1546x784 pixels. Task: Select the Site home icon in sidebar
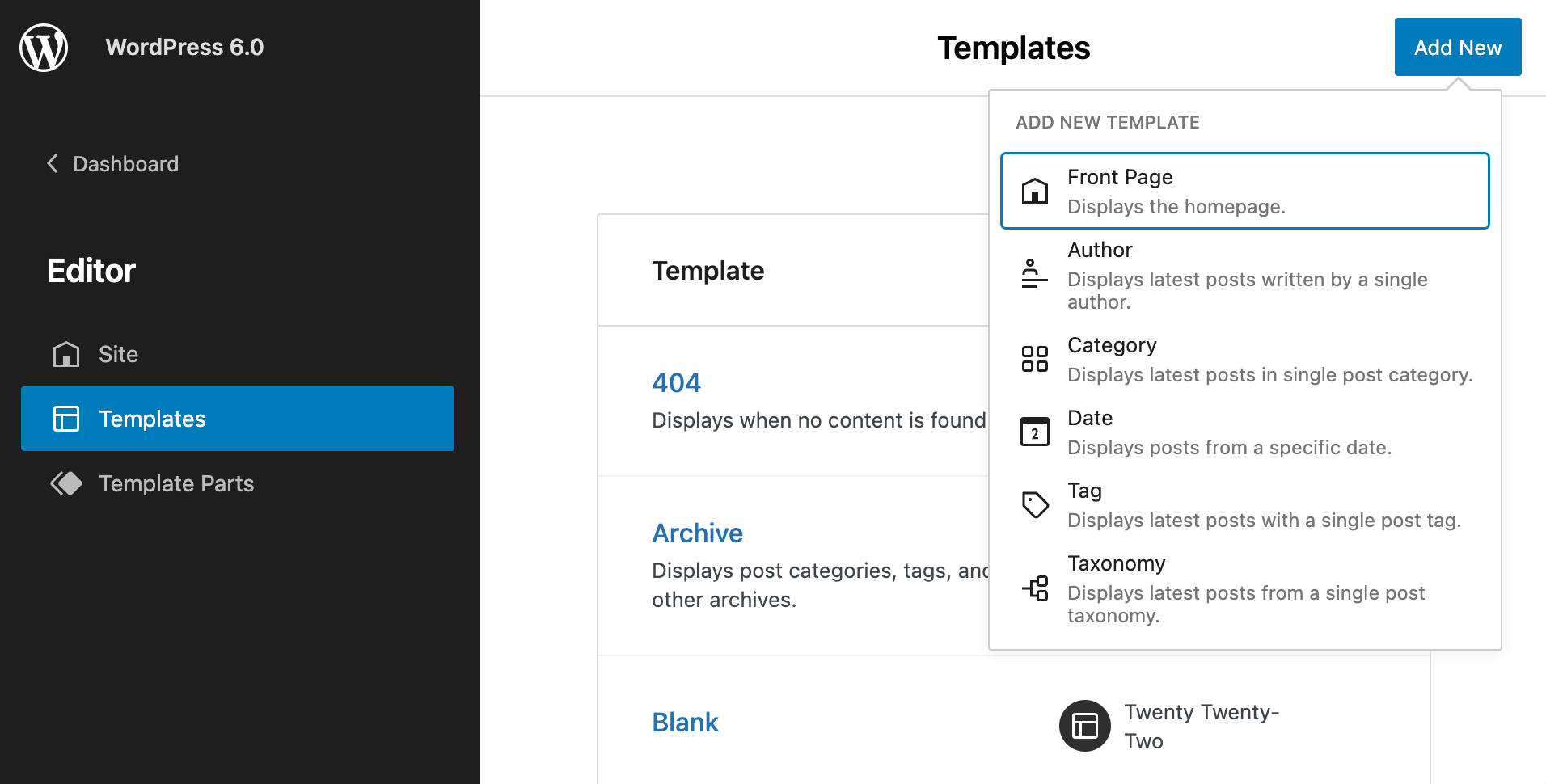click(67, 354)
